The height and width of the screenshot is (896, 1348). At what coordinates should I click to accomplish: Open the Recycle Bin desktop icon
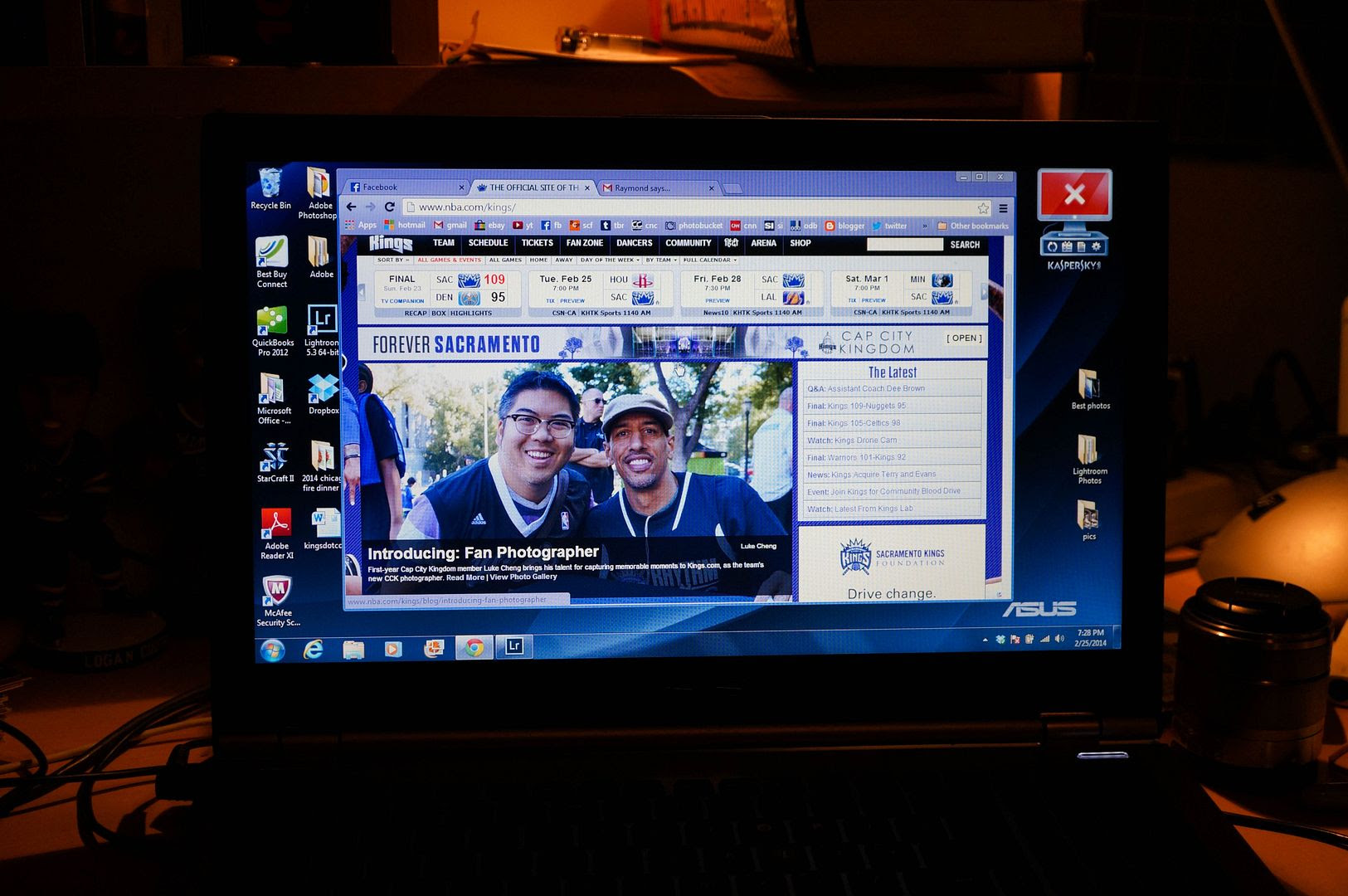270,189
